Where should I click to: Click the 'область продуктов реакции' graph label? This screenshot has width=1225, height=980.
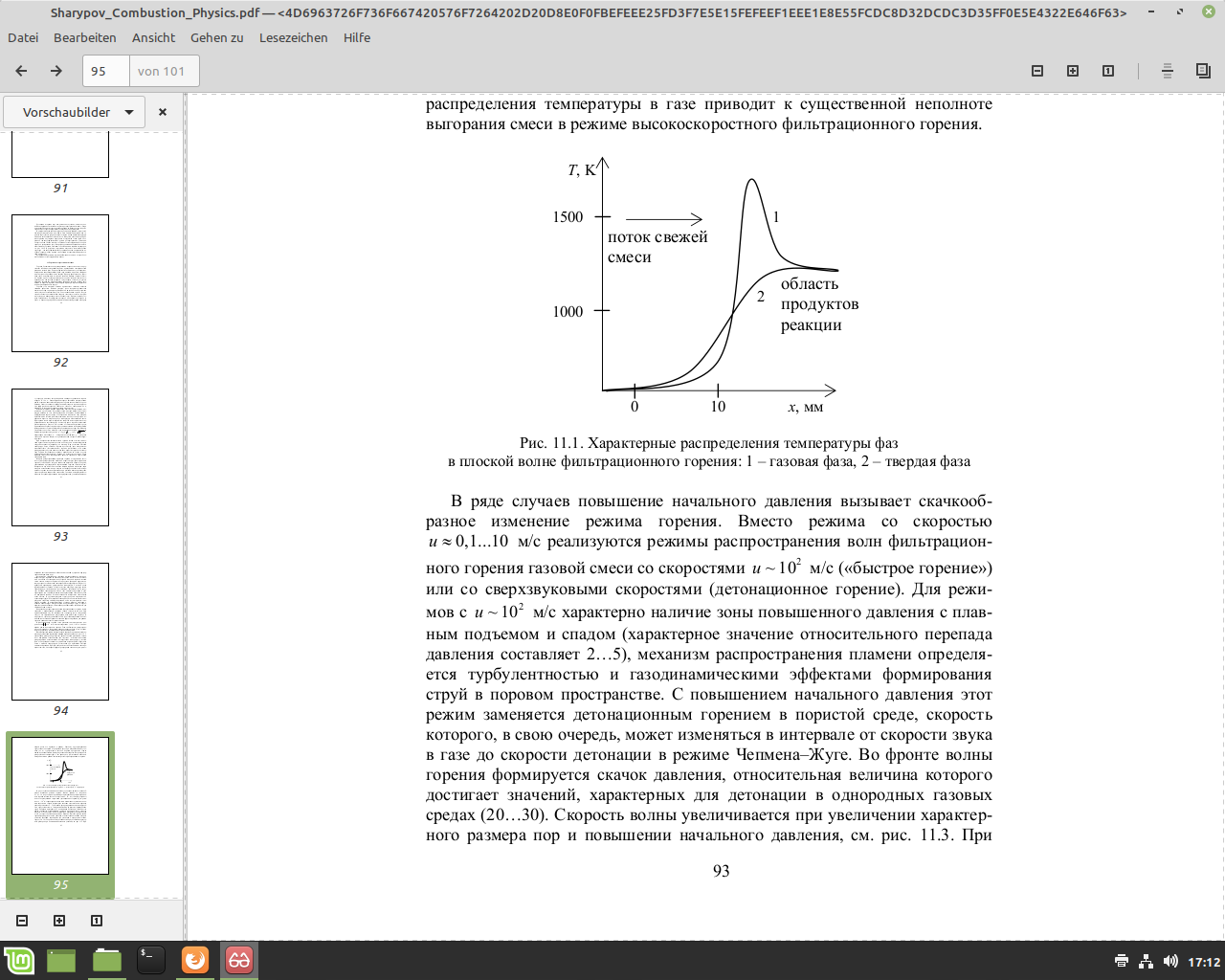tap(819, 304)
